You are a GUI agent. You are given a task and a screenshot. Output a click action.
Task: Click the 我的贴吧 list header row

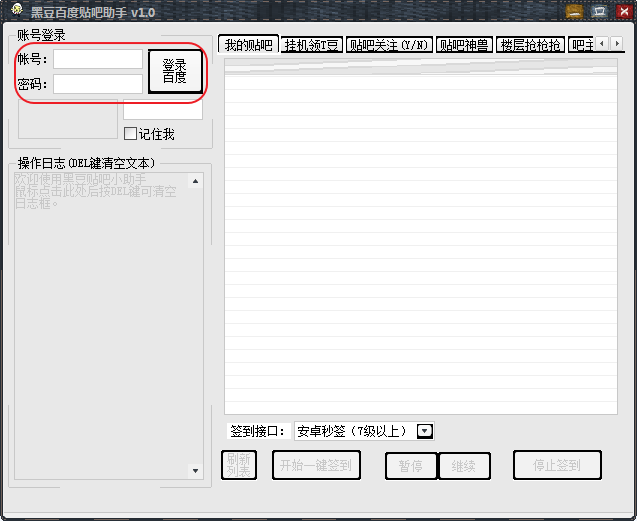[x=421, y=67]
